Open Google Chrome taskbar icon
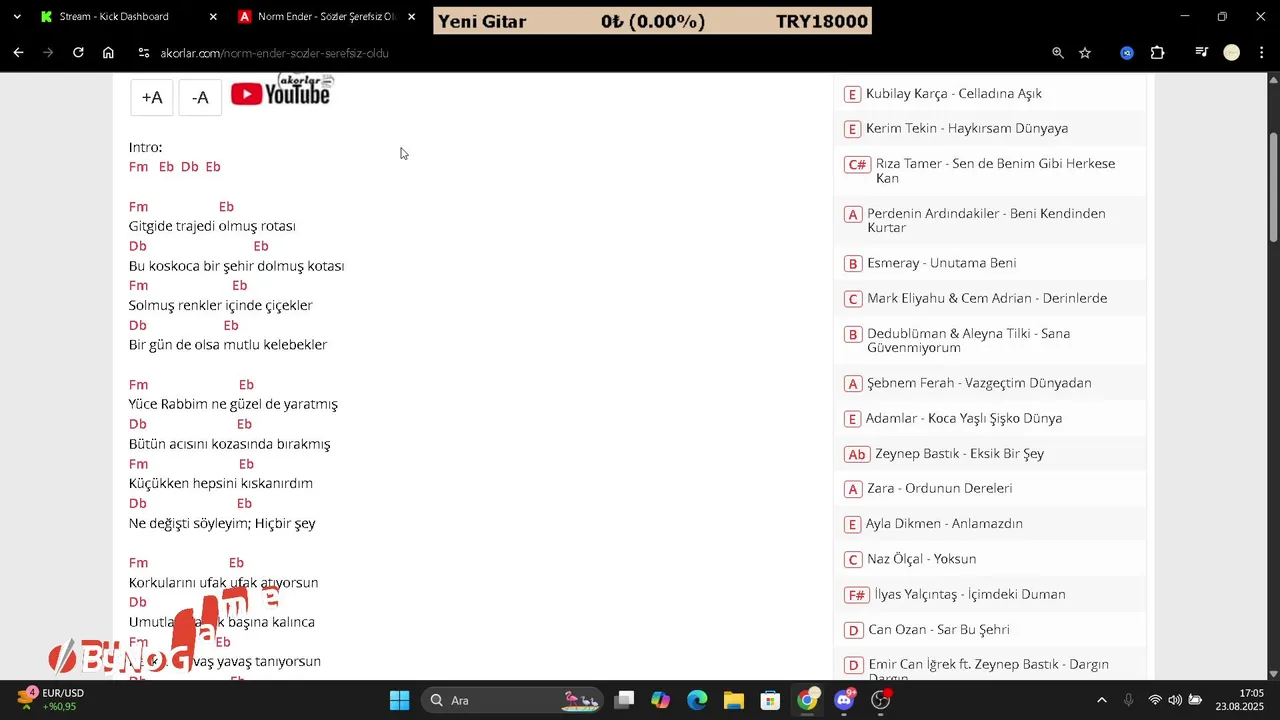The width and height of the screenshot is (1280, 720). click(x=807, y=700)
